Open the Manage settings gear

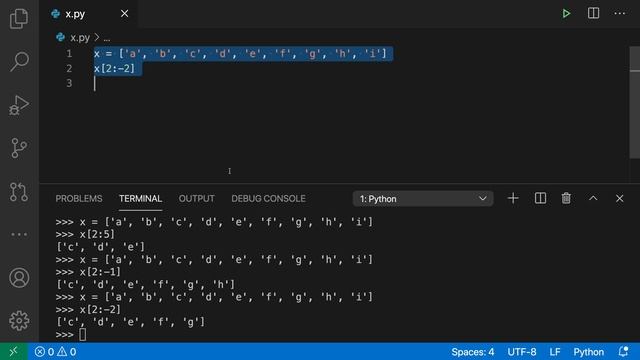[x=19, y=321]
